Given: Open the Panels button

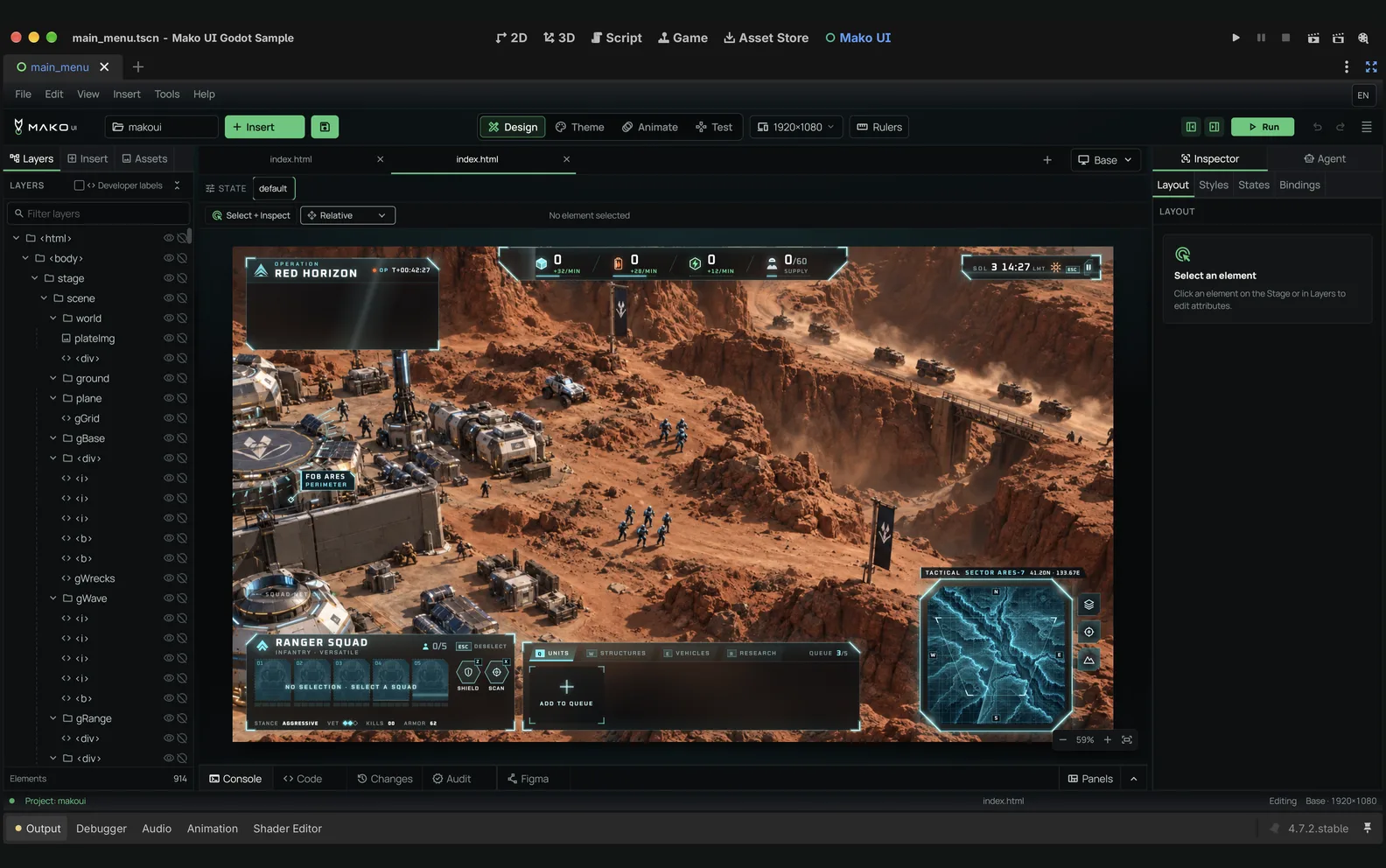Looking at the screenshot, I should pos(1090,779).
